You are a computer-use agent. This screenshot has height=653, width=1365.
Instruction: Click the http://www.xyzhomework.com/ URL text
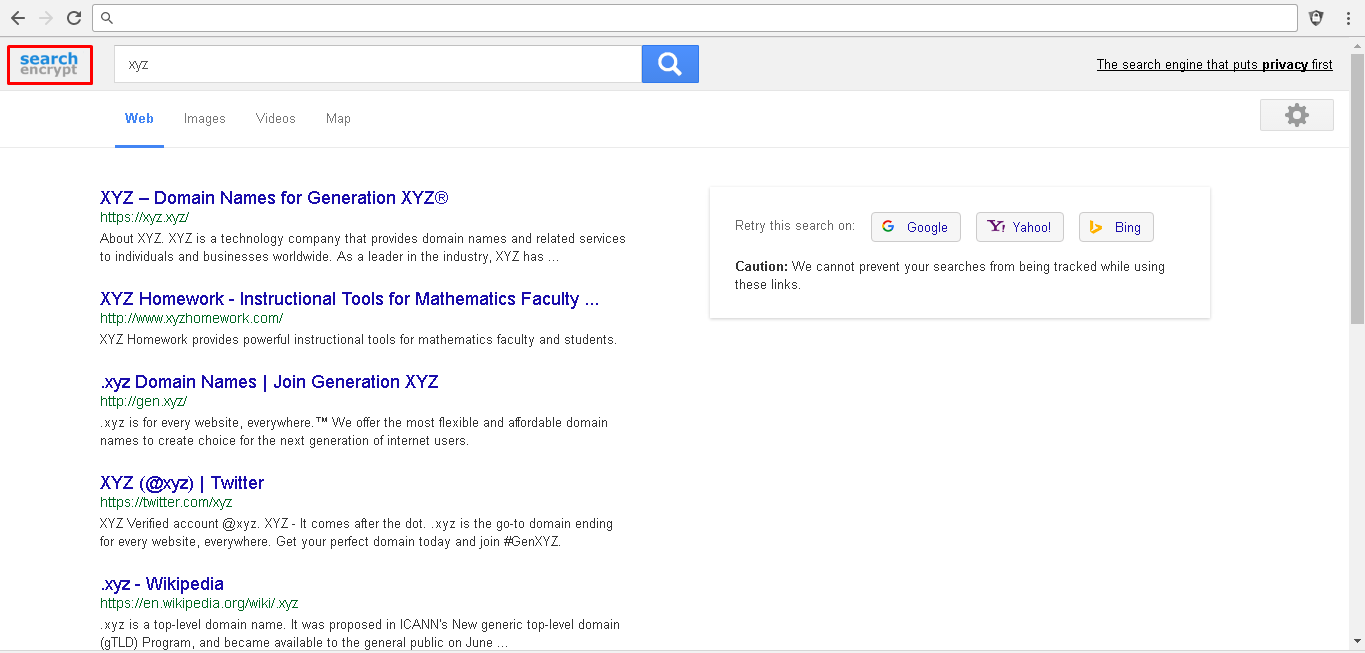[192, 318]
